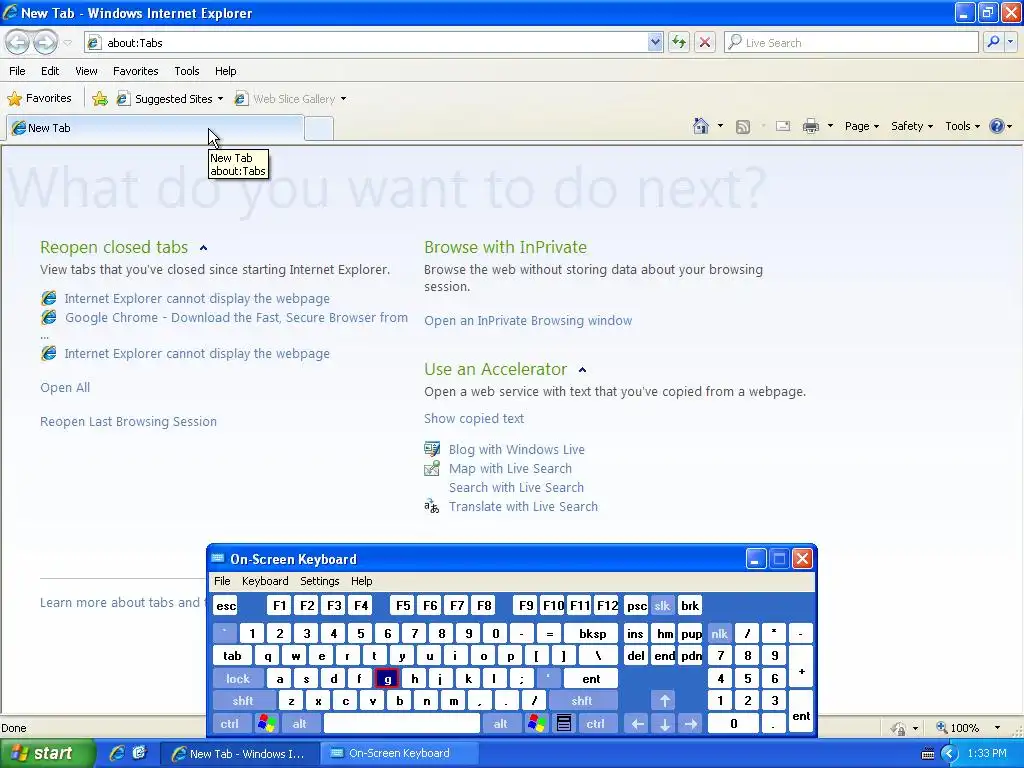Click the bksp key on keyboard
This screenshot has height=768, width=1024.
click(x=592, y=633)
